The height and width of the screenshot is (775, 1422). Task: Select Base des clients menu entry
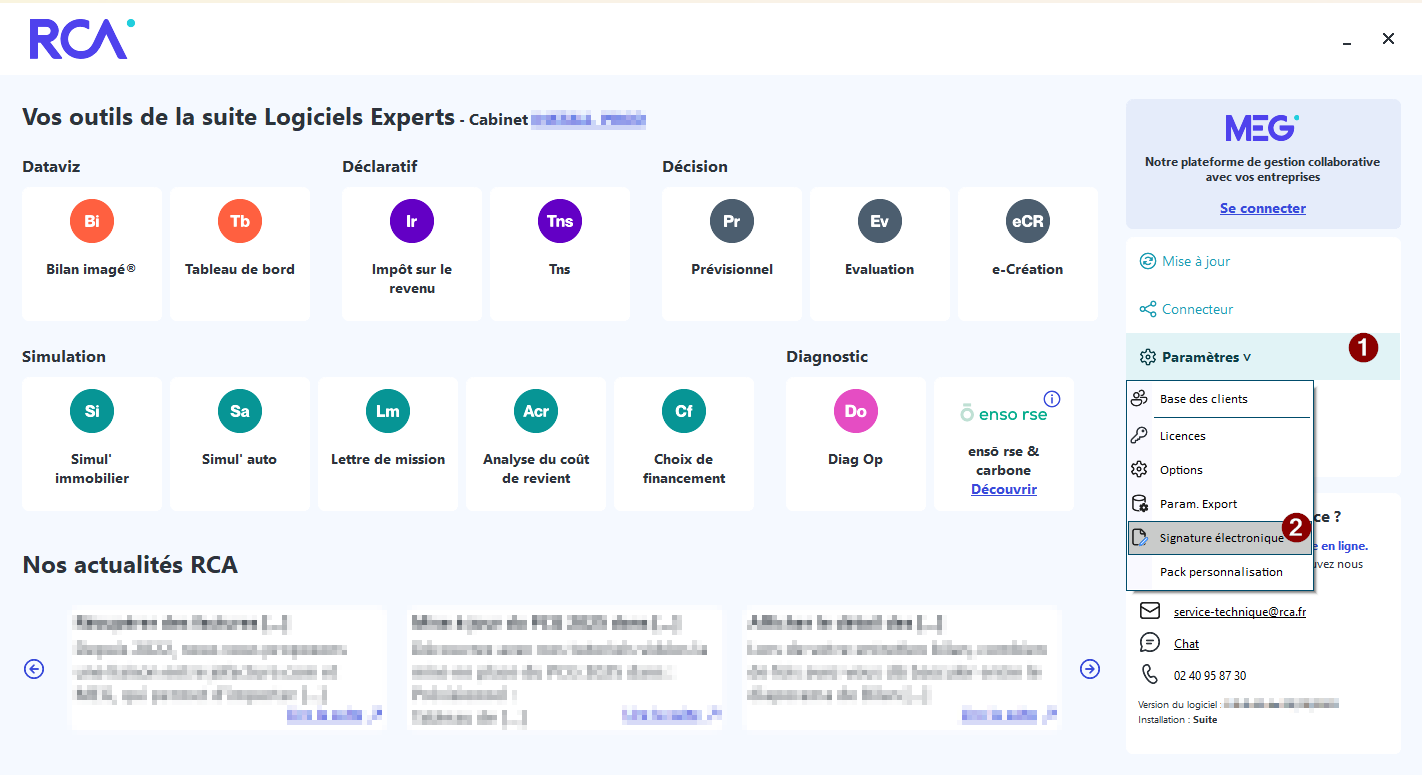(1220, 399)
